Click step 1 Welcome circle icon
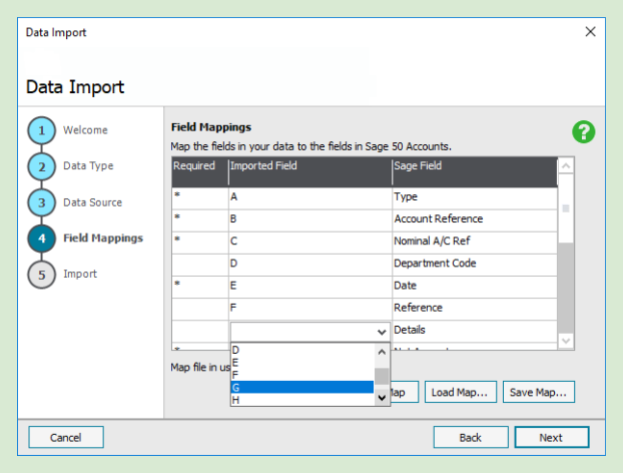The image size is (623, 473). pyautogui.click(x=42, y=131)
